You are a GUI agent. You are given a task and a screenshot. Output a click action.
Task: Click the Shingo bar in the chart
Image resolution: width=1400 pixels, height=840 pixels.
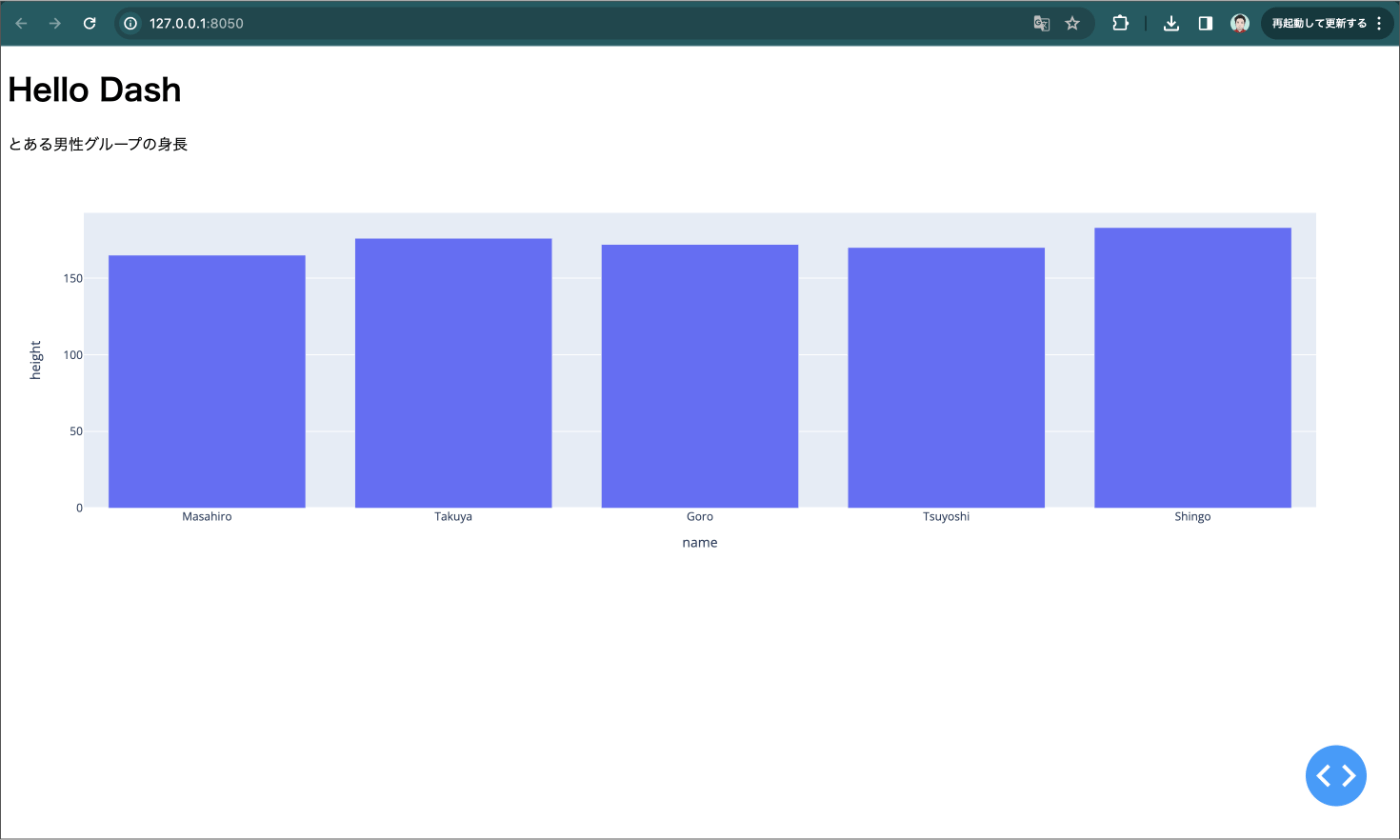click(1193, 368)
